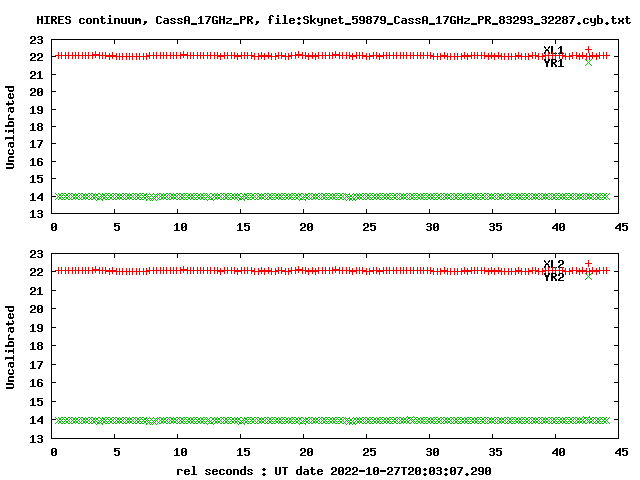
Task: Click x-axis tick 10 under the upper plot
Action: click(180, 227)
